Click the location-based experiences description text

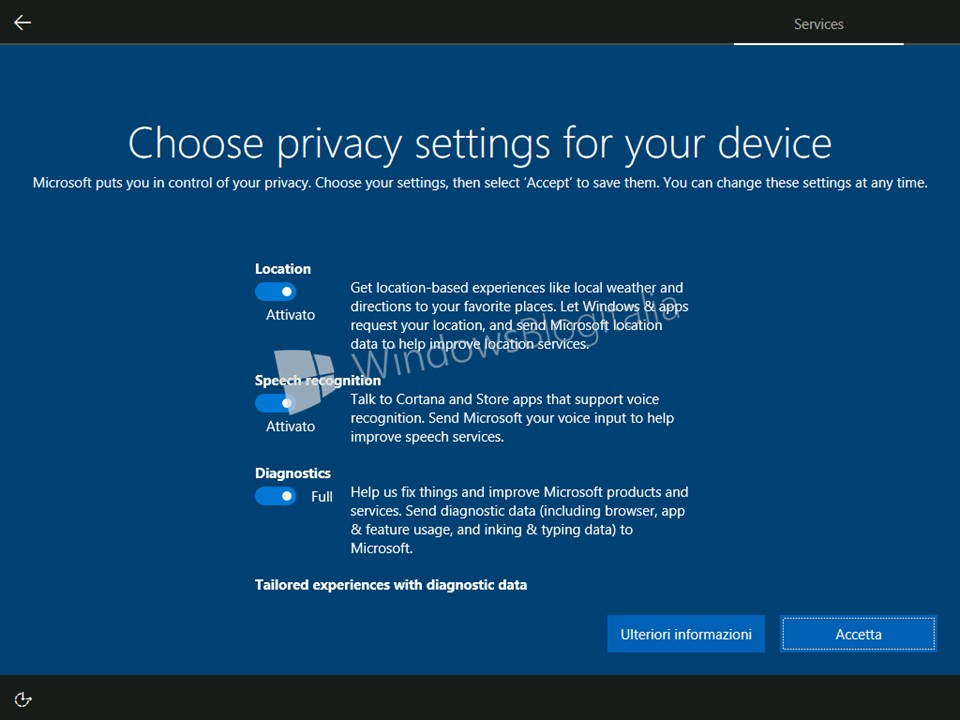519,316
